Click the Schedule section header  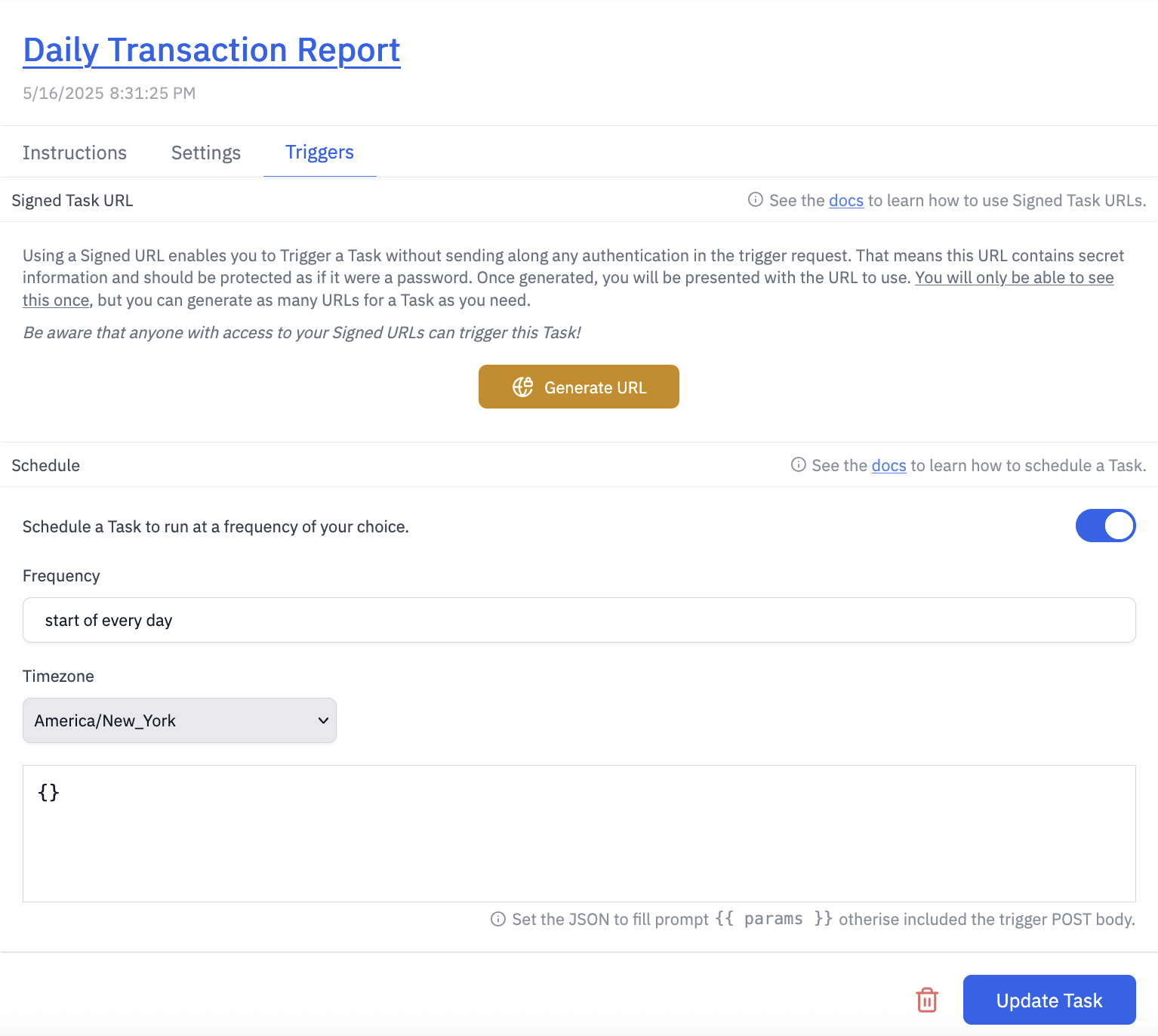[46, 465]
